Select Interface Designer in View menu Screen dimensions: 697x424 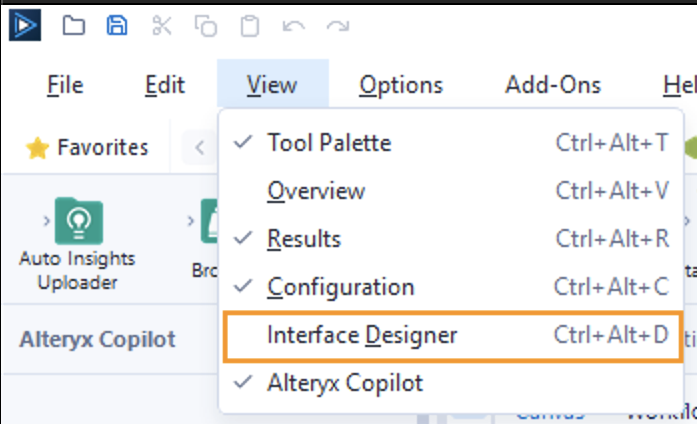point(453,336)
